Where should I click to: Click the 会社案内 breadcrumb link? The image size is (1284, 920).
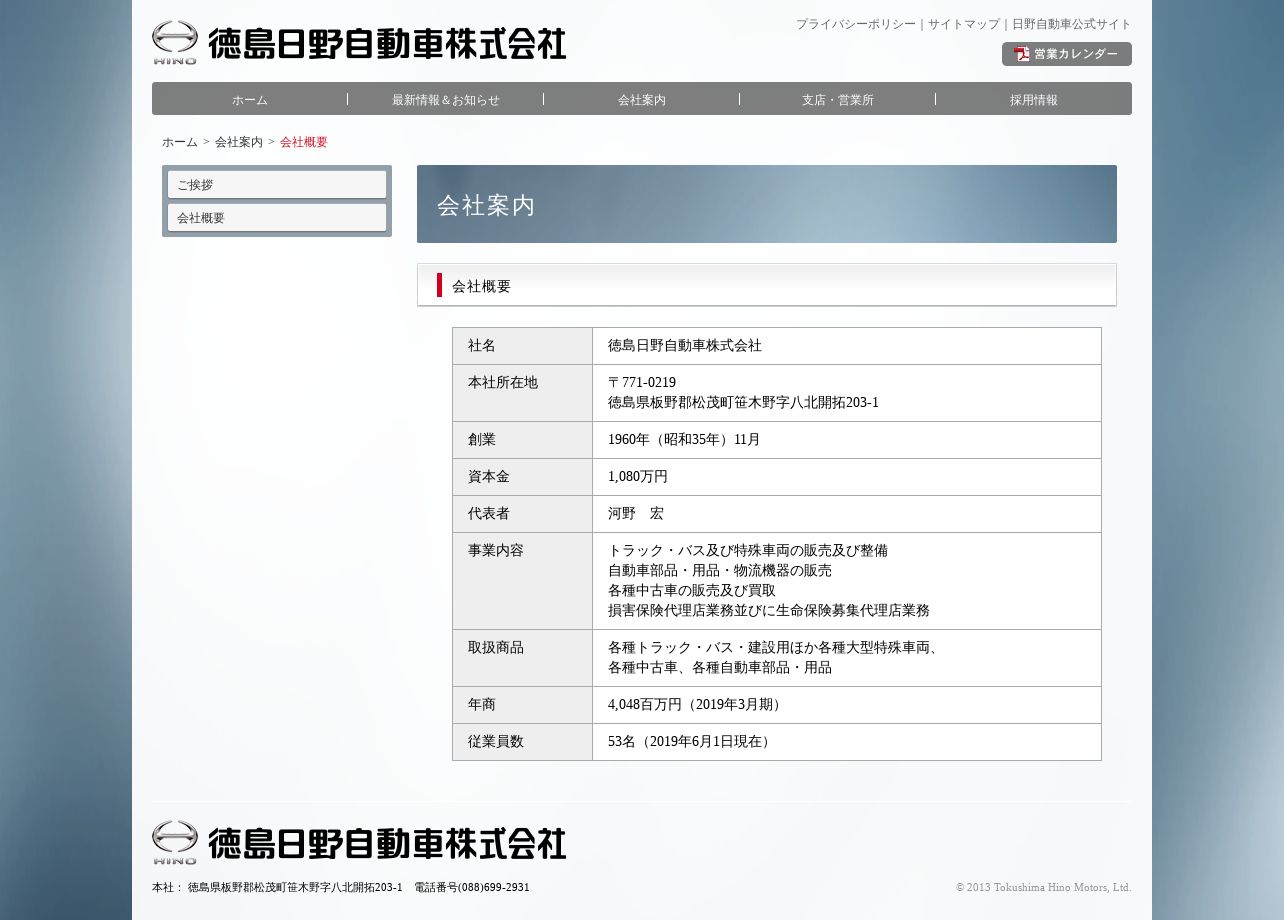click(239, 142)
